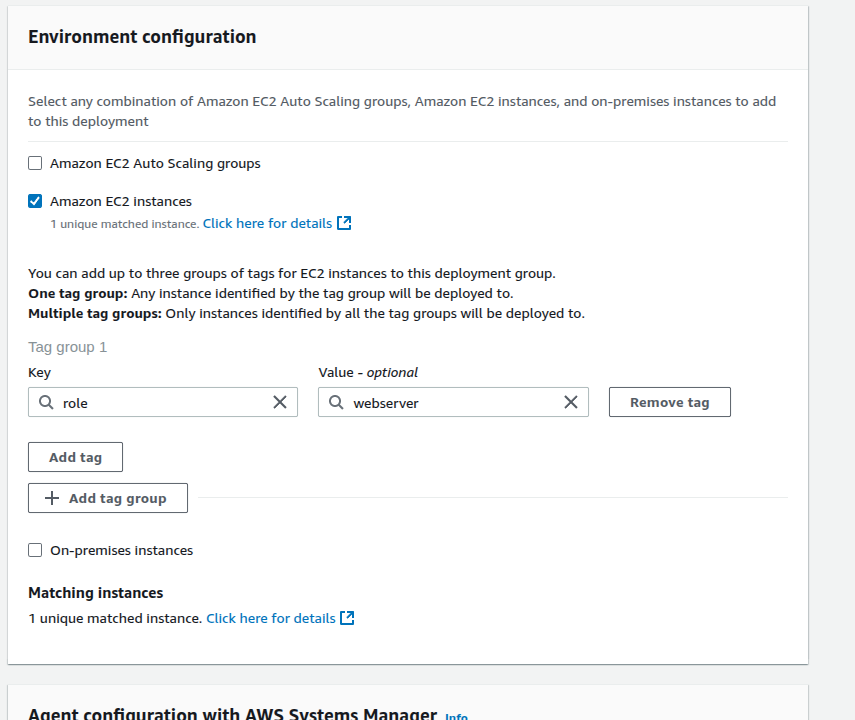Clear the role key with X icon
The width and height of the screenshot is (855, 720).
pos(280,402)
